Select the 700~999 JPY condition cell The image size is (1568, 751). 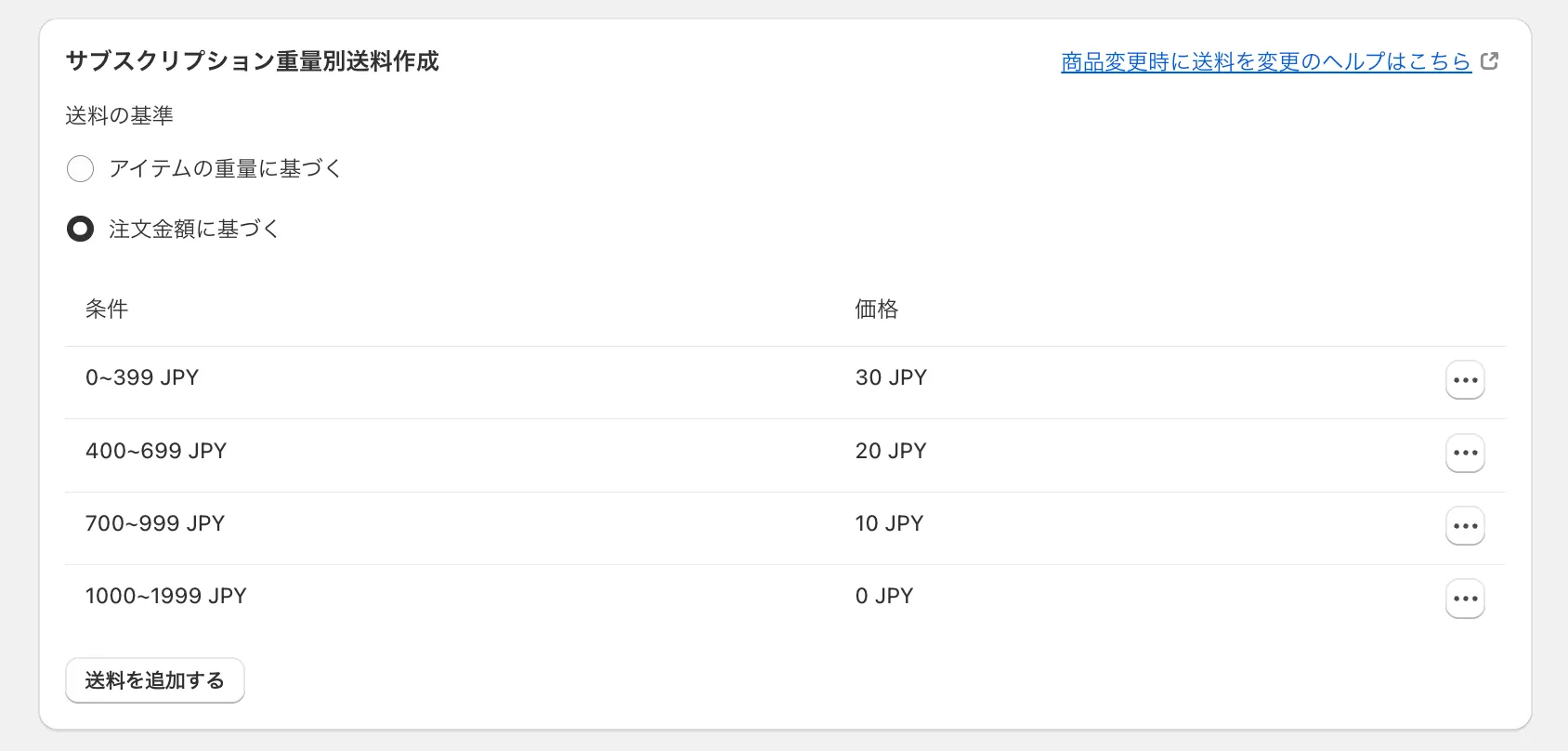(155, 523)
